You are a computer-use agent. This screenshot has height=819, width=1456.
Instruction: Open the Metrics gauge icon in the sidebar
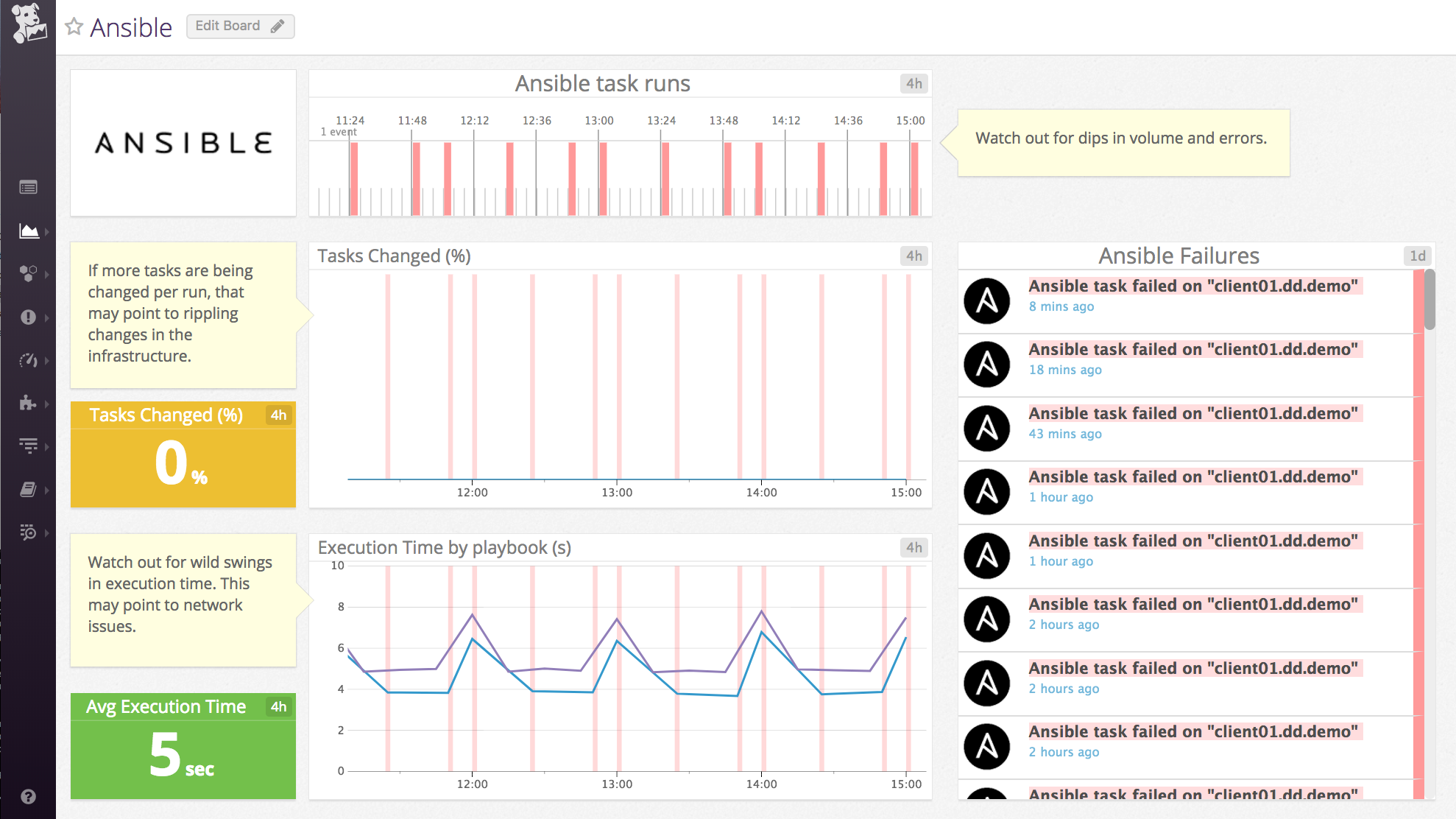click(28, 360)
